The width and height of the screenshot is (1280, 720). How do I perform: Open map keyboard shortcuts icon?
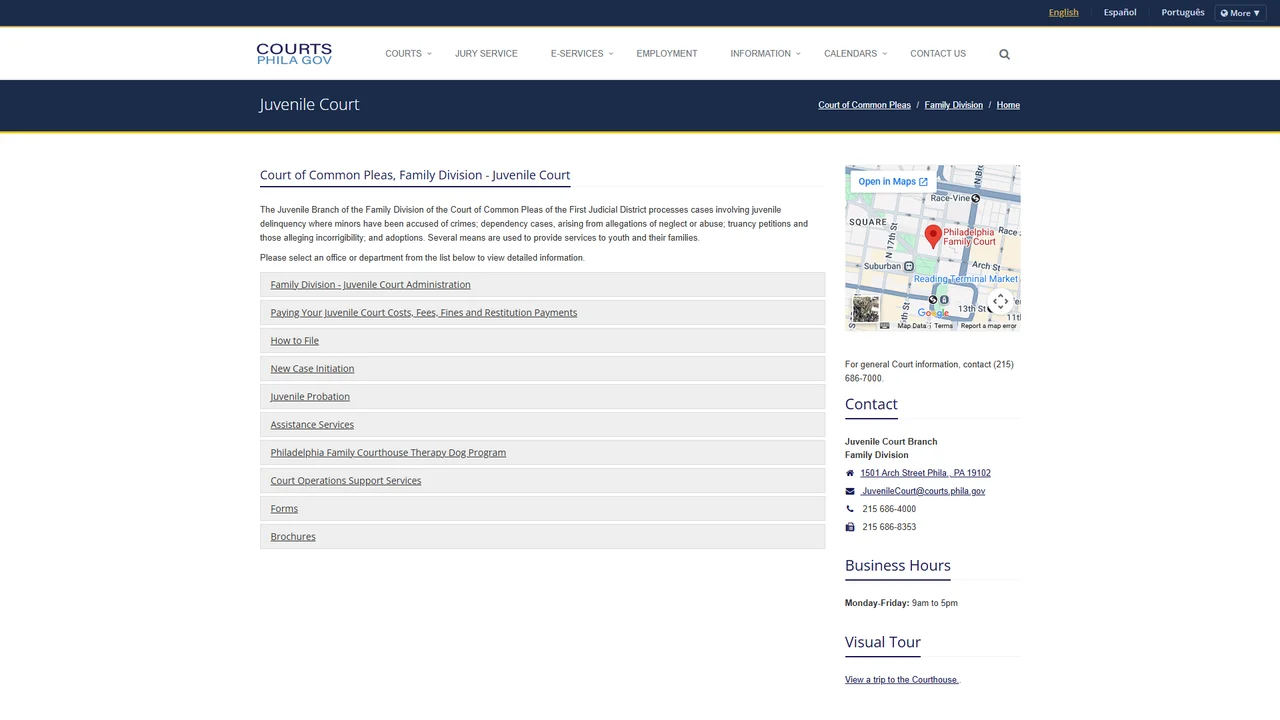coord(884,326)
